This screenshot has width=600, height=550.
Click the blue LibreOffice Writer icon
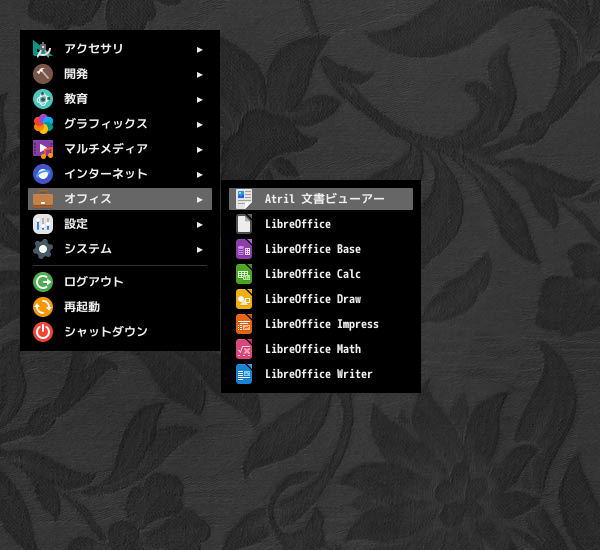244,374
